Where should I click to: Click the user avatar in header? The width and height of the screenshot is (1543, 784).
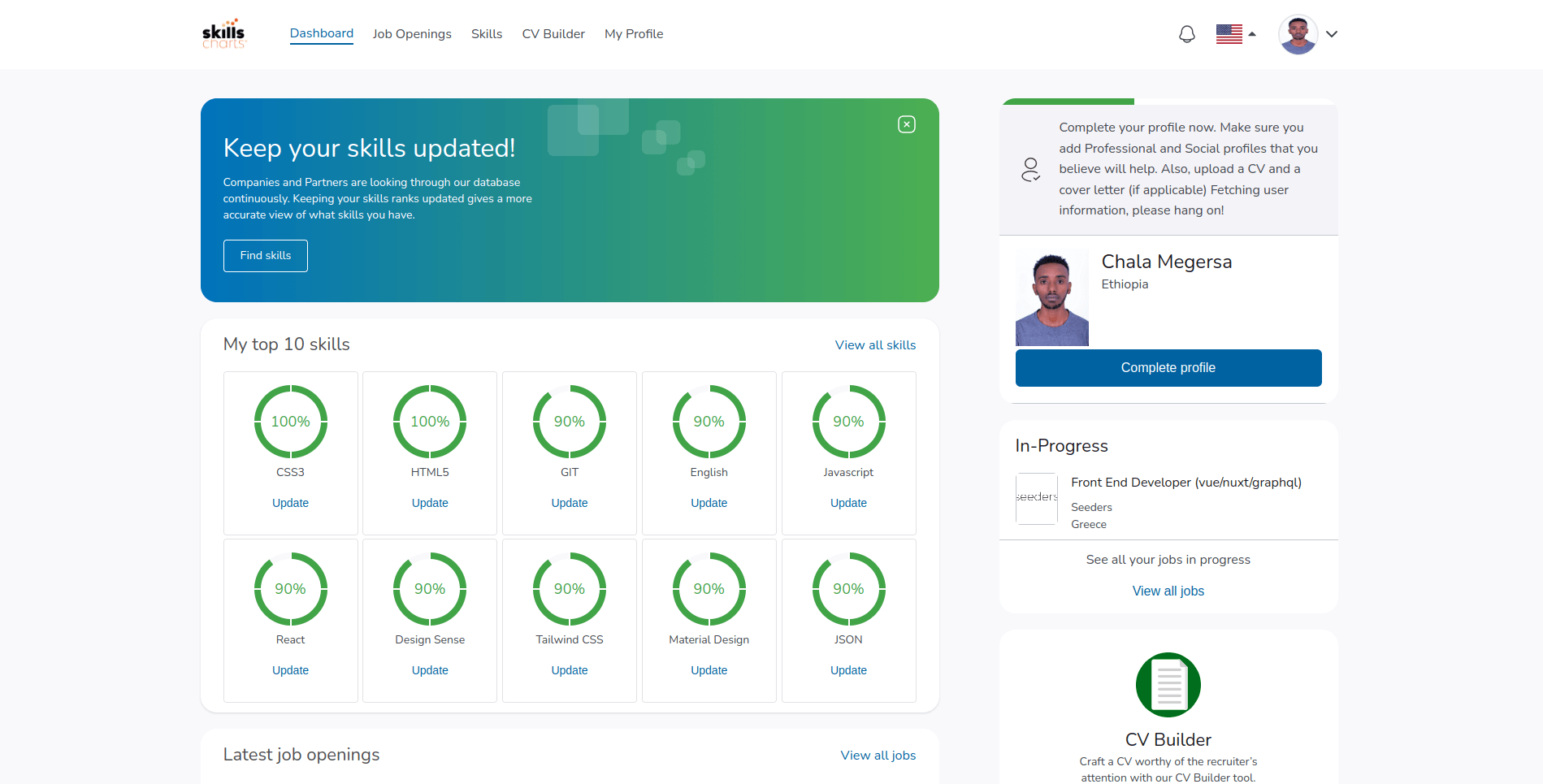pyautogui.click(x=1298, y=34)
